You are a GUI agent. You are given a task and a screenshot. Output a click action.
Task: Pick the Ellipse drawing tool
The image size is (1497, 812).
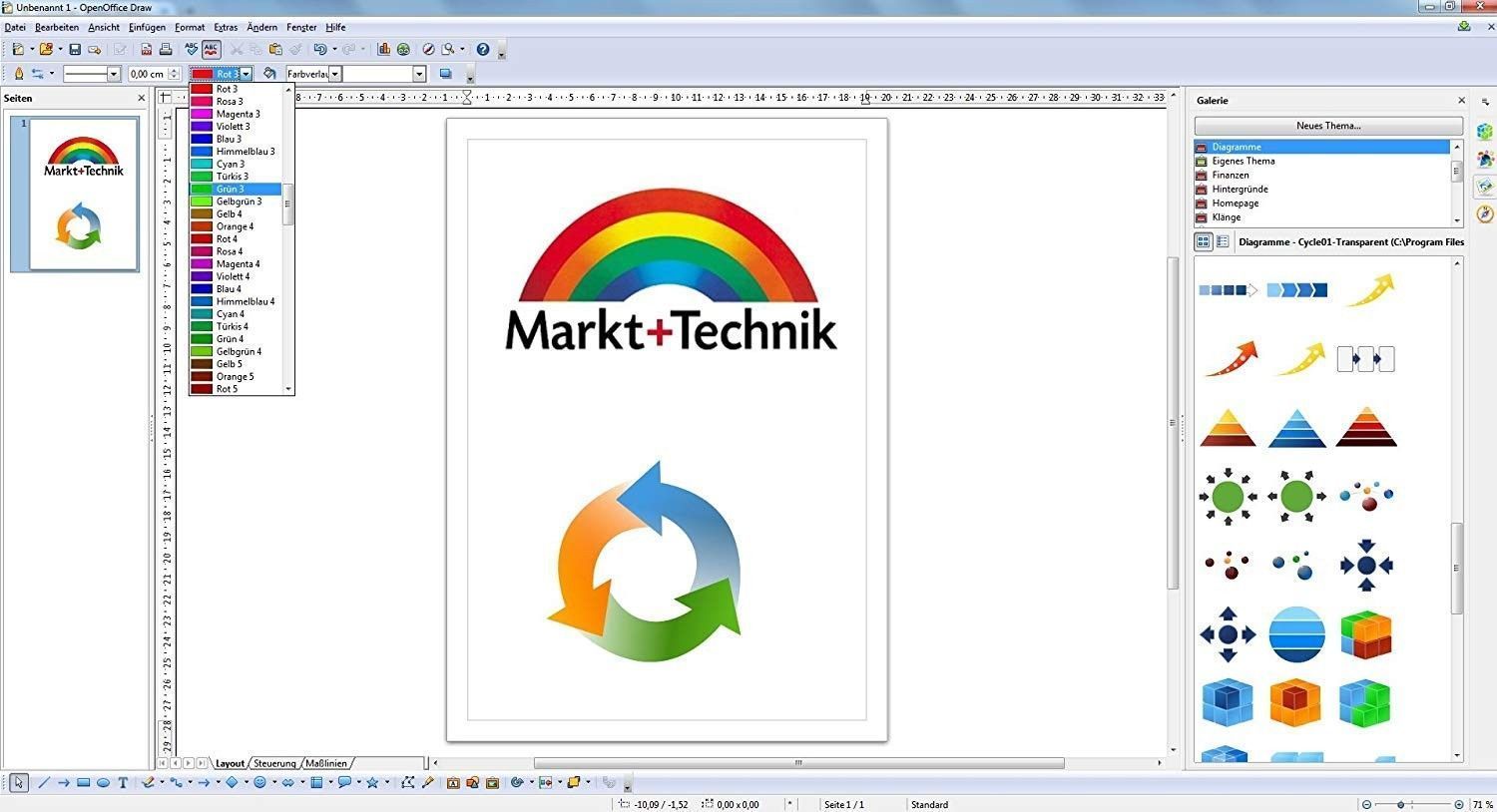tap(103, 783)
